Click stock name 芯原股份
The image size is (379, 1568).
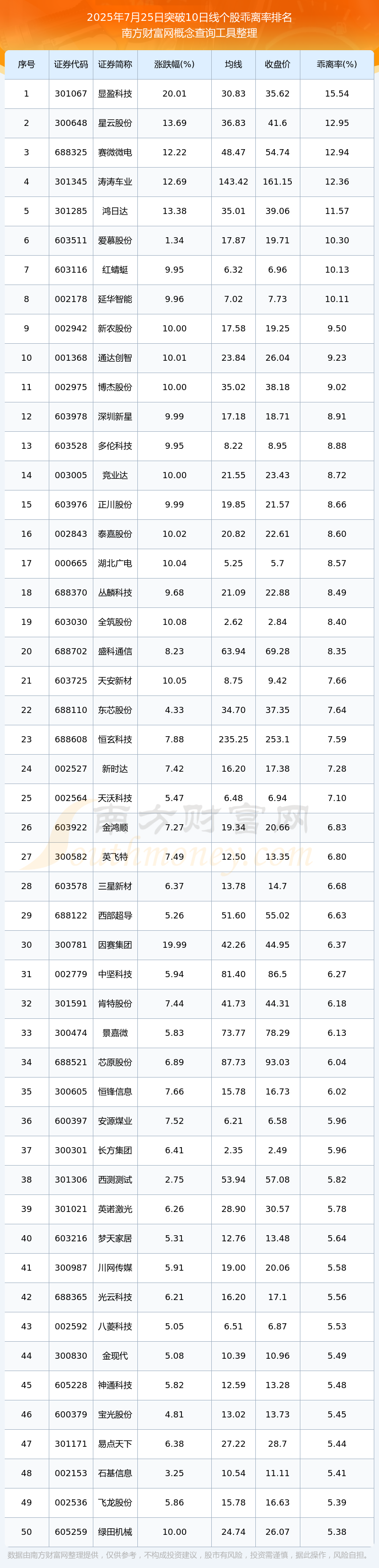tap(115, 1062)
